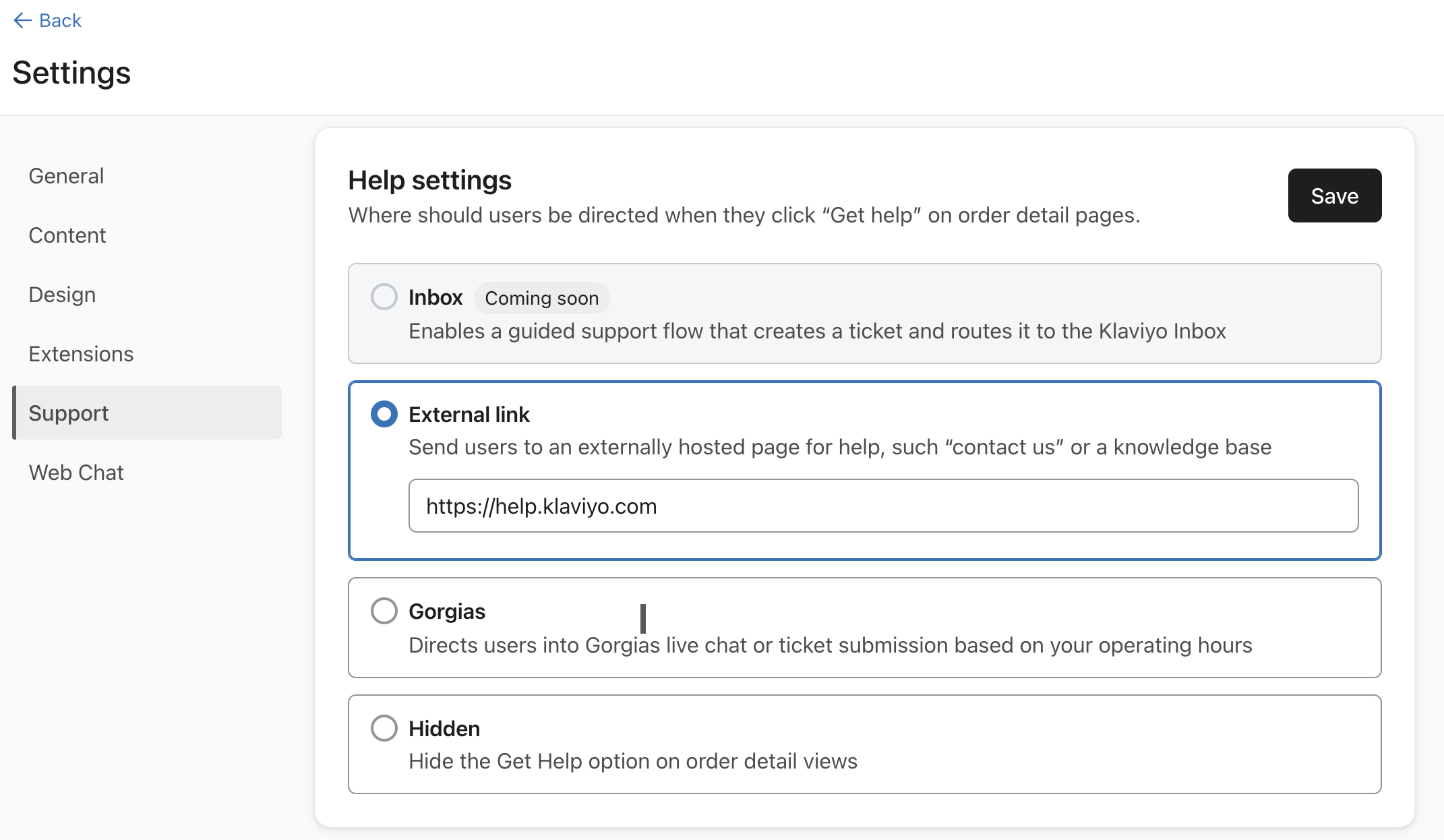Click the Web Chat navigation item

[x=76, y=472]
